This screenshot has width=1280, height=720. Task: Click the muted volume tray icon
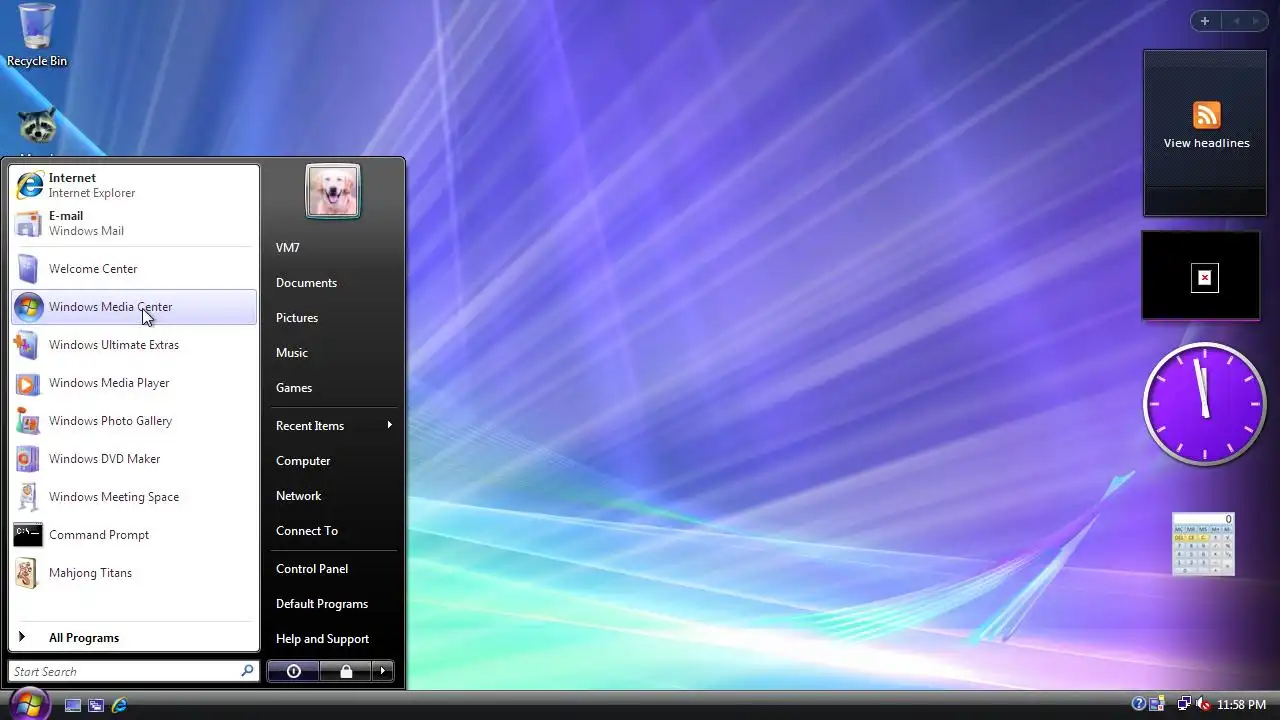tap(1203, 704)
